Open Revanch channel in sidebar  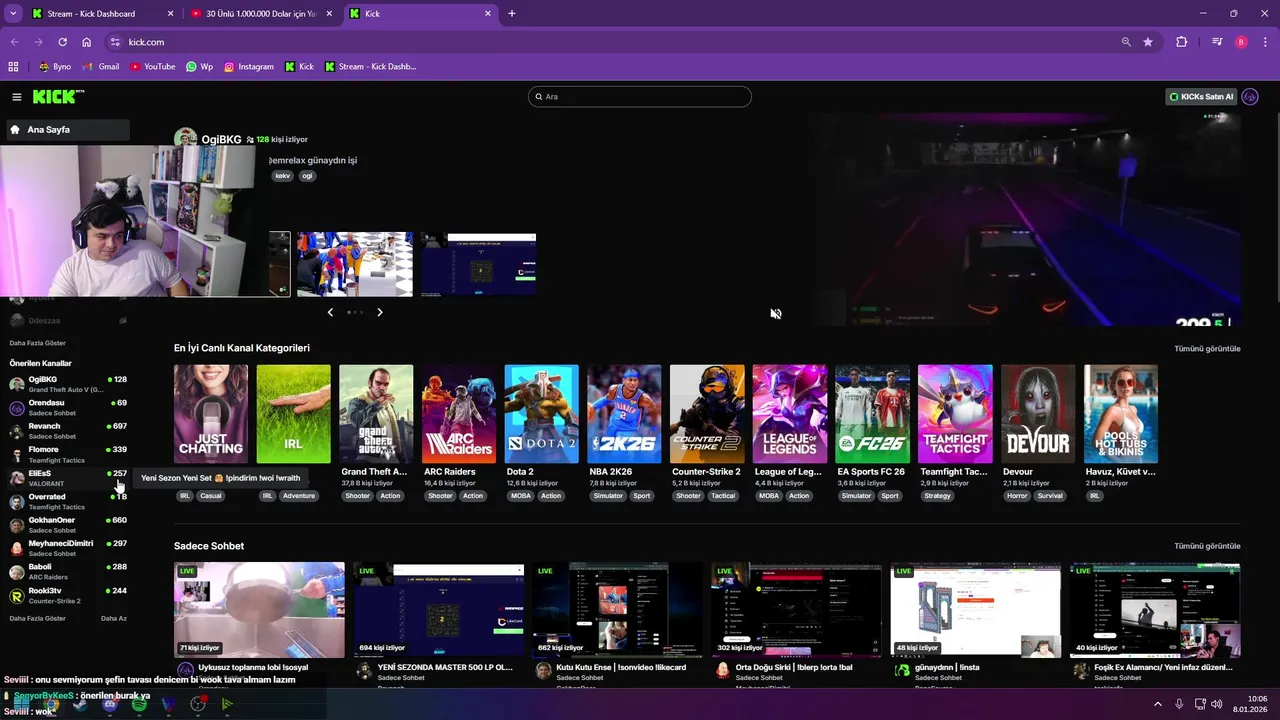pos(68,431)
